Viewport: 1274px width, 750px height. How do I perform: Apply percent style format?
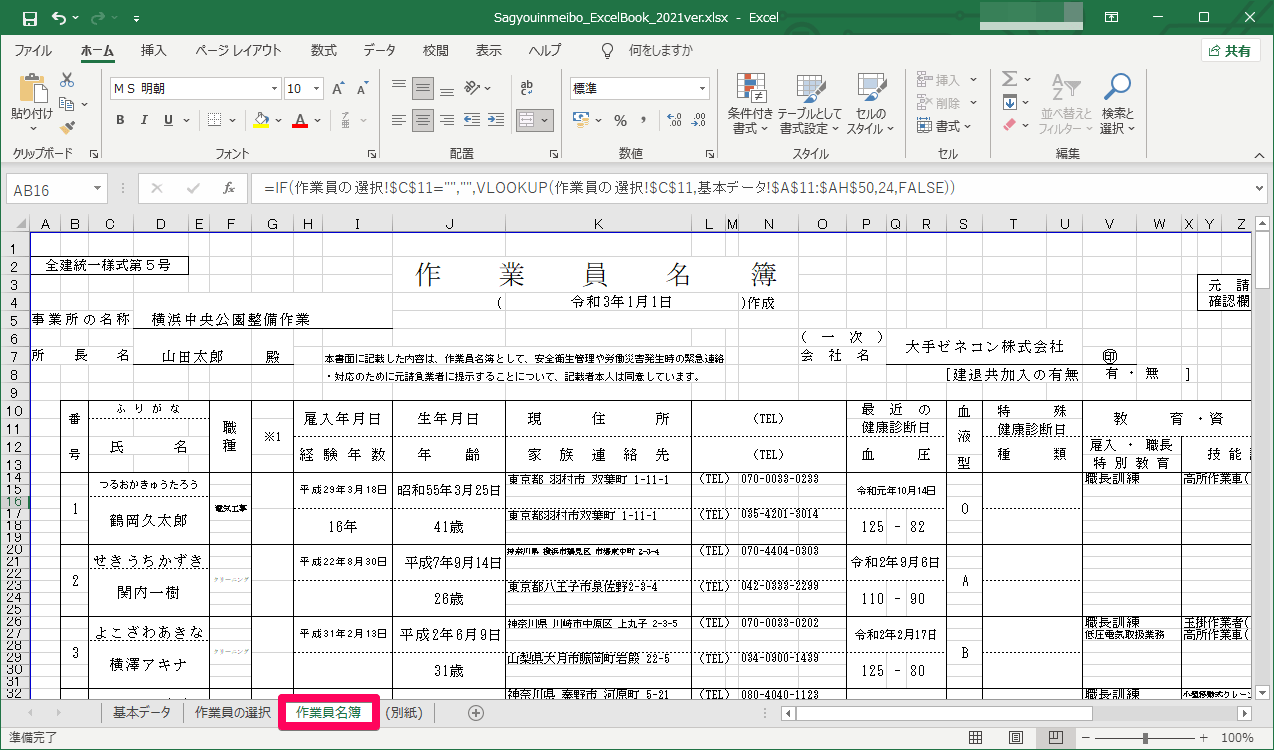[620, 120]
